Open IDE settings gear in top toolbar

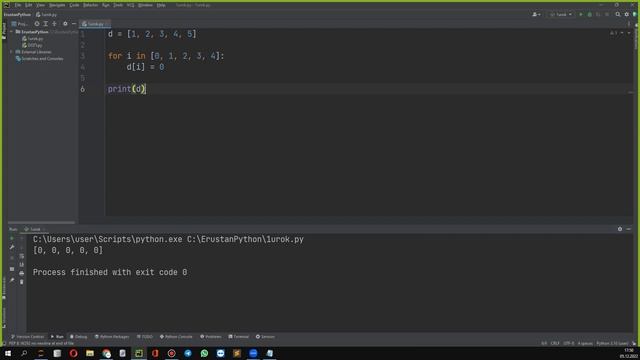627,14
